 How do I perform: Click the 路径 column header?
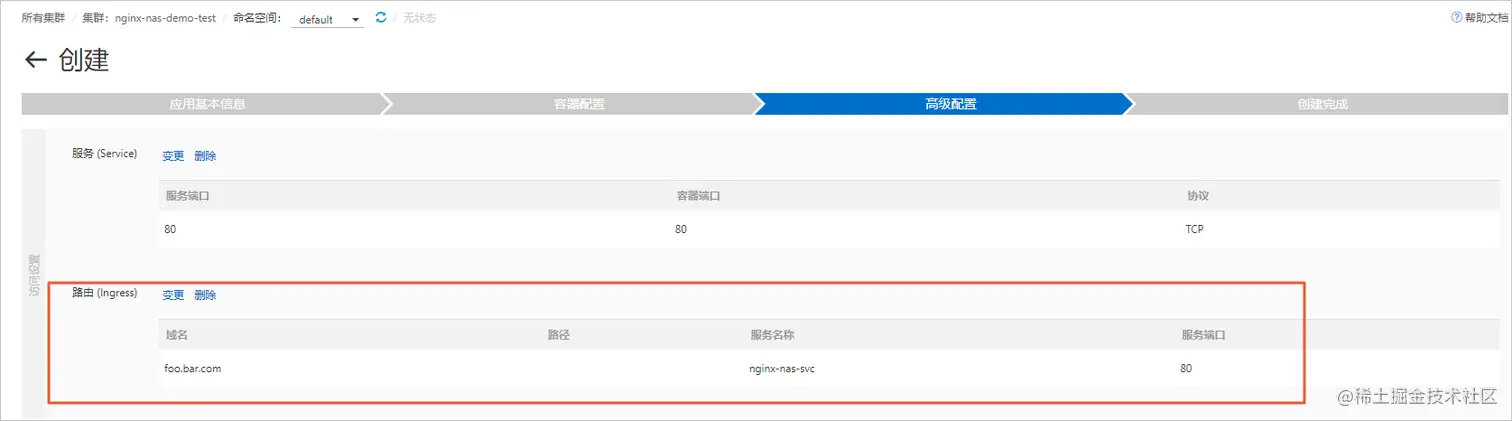558,334
